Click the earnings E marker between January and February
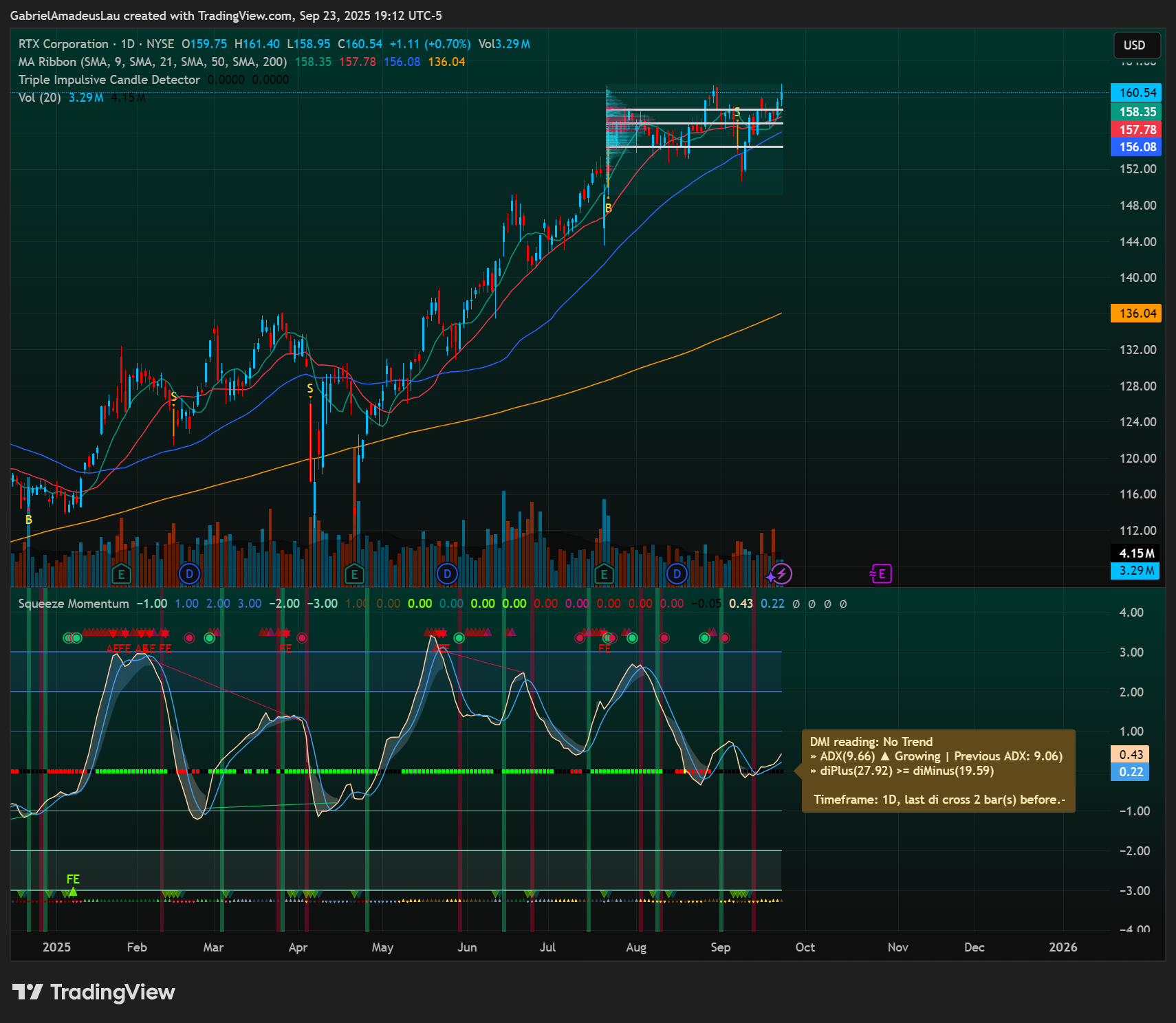This screenshot has height=1023, width=1176. click(x=121, y=573)
